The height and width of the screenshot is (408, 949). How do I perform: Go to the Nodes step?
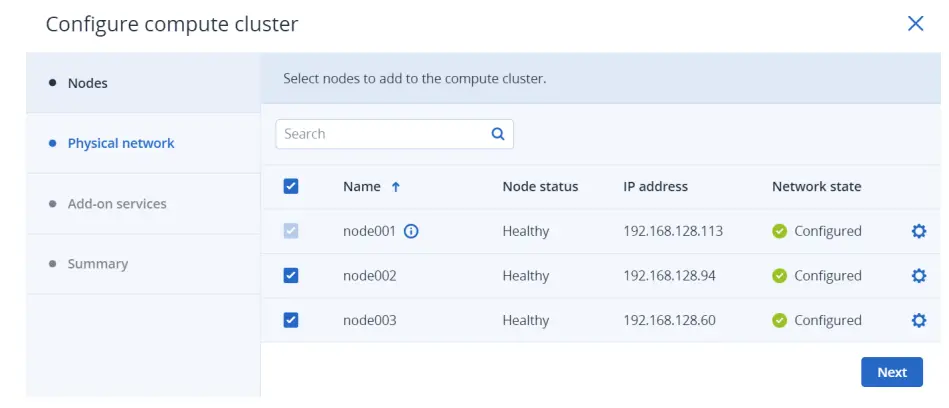coord(143,83)
